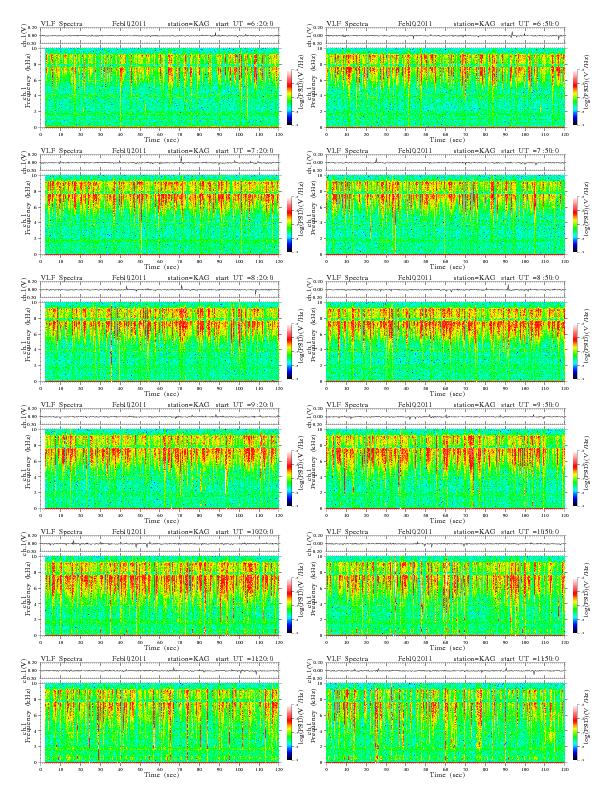Click the spectrogram starting at UT 9:20:0
The height and width of the screenshot is (792, 612).
click(x=160, y=469)
